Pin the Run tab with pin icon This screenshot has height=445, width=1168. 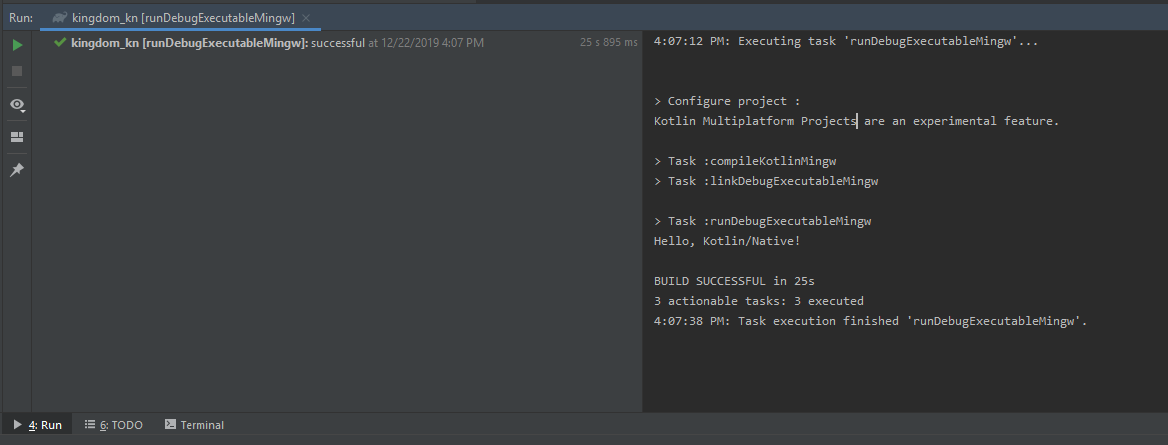(16, 170)
